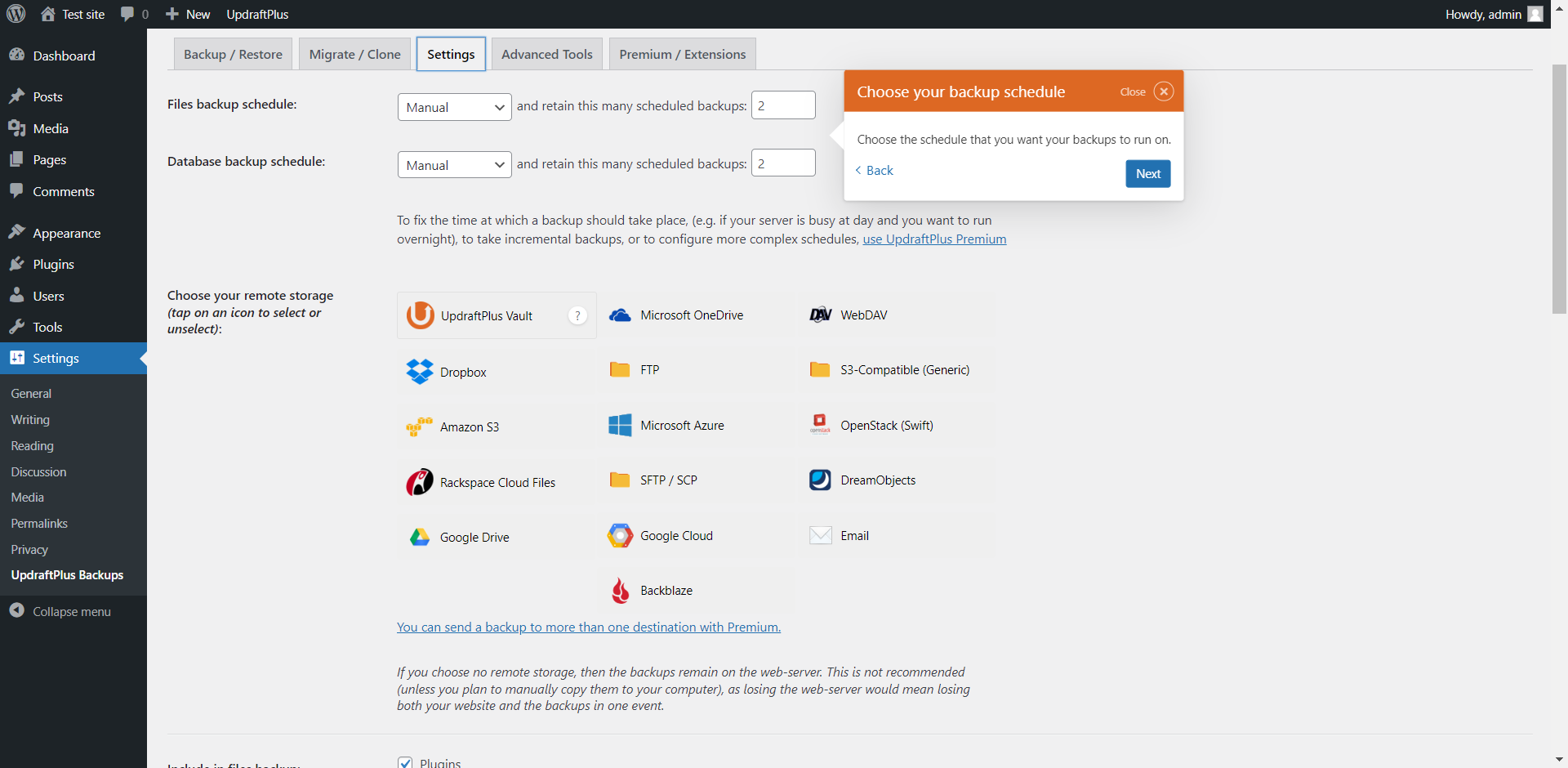Open the comments bubble in admin bar
1568x768 pixels.
coord(127,14)
